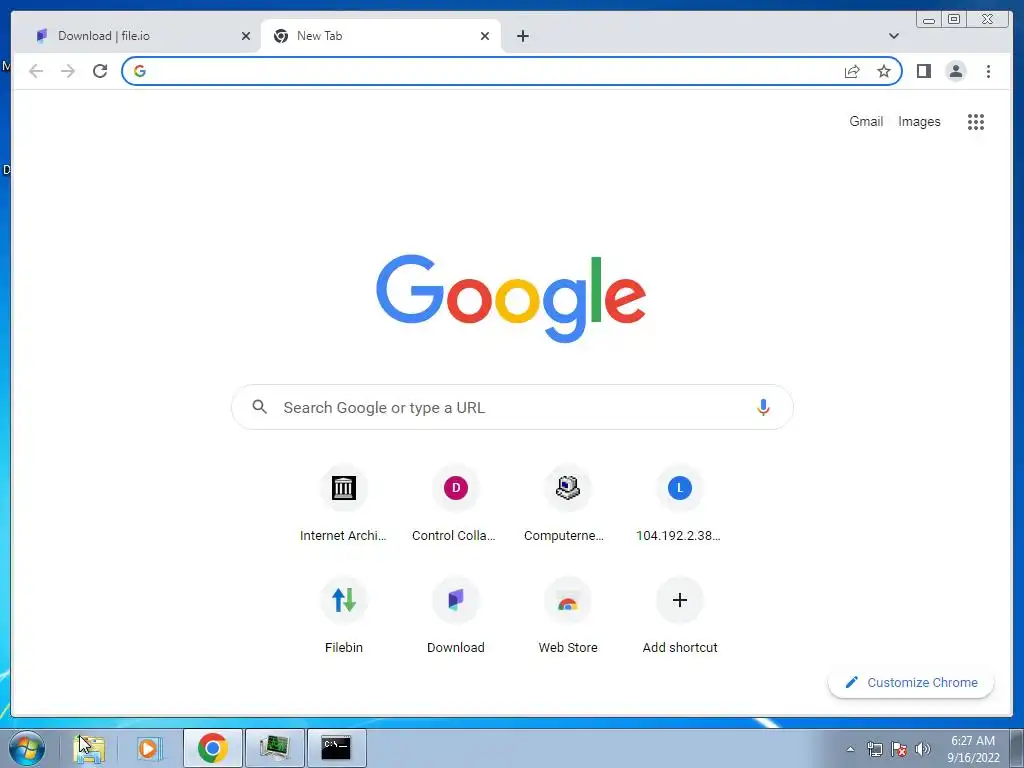1024x768 pixels.
Task: Open volume control in tray
Action: pyautogui.click(x=923, y=749)
